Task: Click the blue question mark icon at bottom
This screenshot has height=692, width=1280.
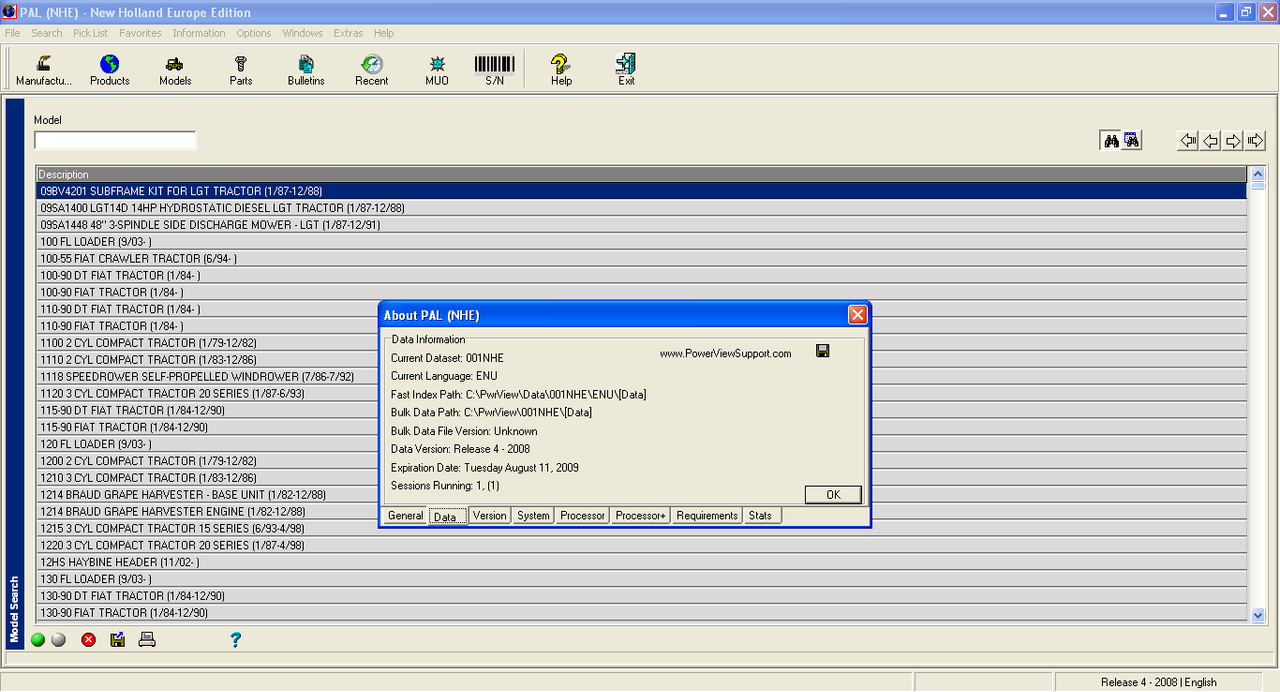Action: coord(235,640)
